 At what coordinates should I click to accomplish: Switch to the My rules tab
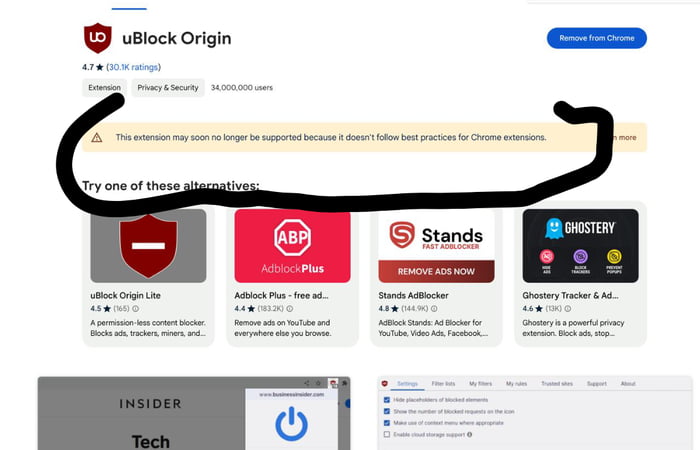click(x=517, y=383)
